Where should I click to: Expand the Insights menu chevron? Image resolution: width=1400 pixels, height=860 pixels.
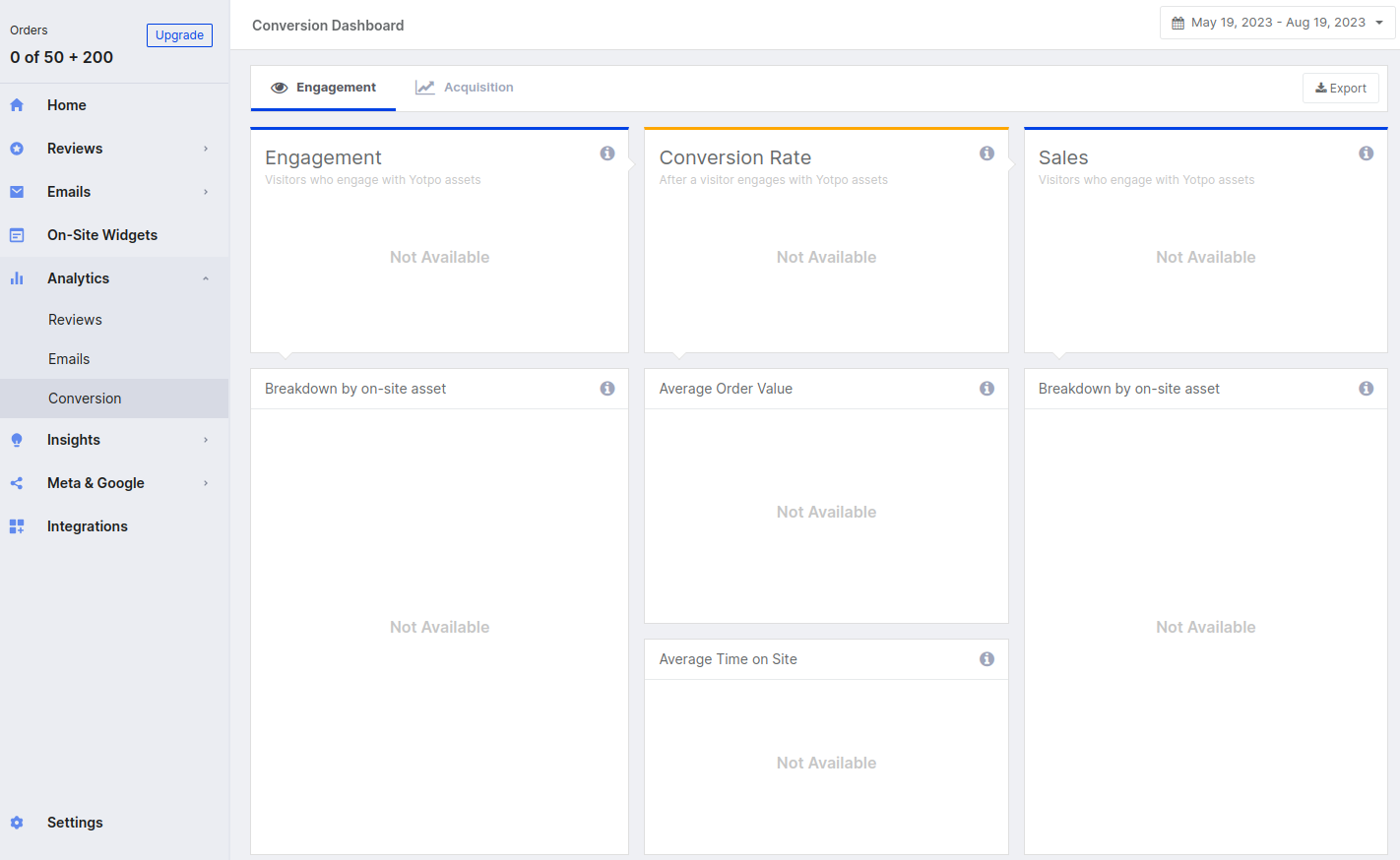pyautogui.click(x=206, y=440)
